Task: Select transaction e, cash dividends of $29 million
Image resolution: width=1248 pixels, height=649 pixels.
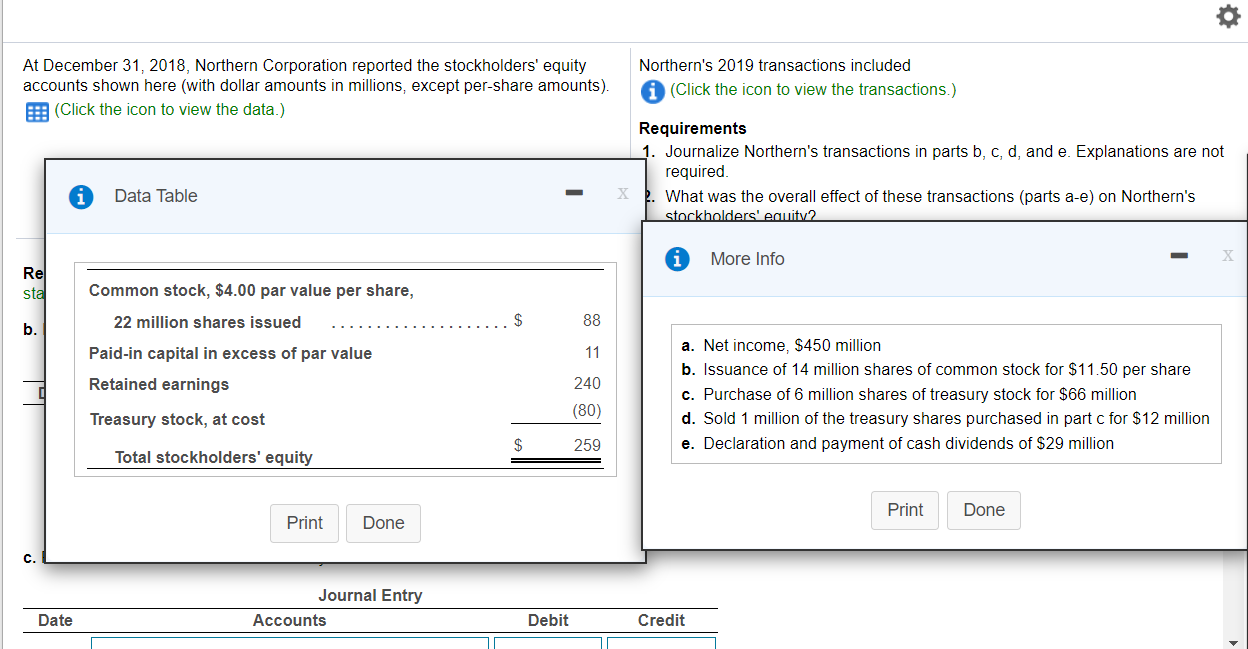Action: [897, 444]
